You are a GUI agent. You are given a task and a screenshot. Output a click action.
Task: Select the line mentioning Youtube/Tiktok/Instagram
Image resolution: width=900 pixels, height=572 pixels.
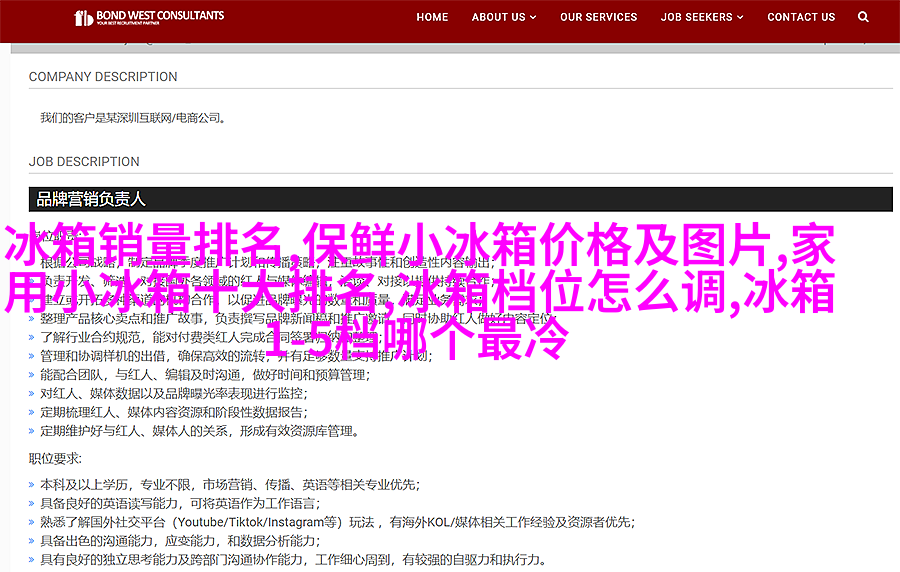click(338, 522)
